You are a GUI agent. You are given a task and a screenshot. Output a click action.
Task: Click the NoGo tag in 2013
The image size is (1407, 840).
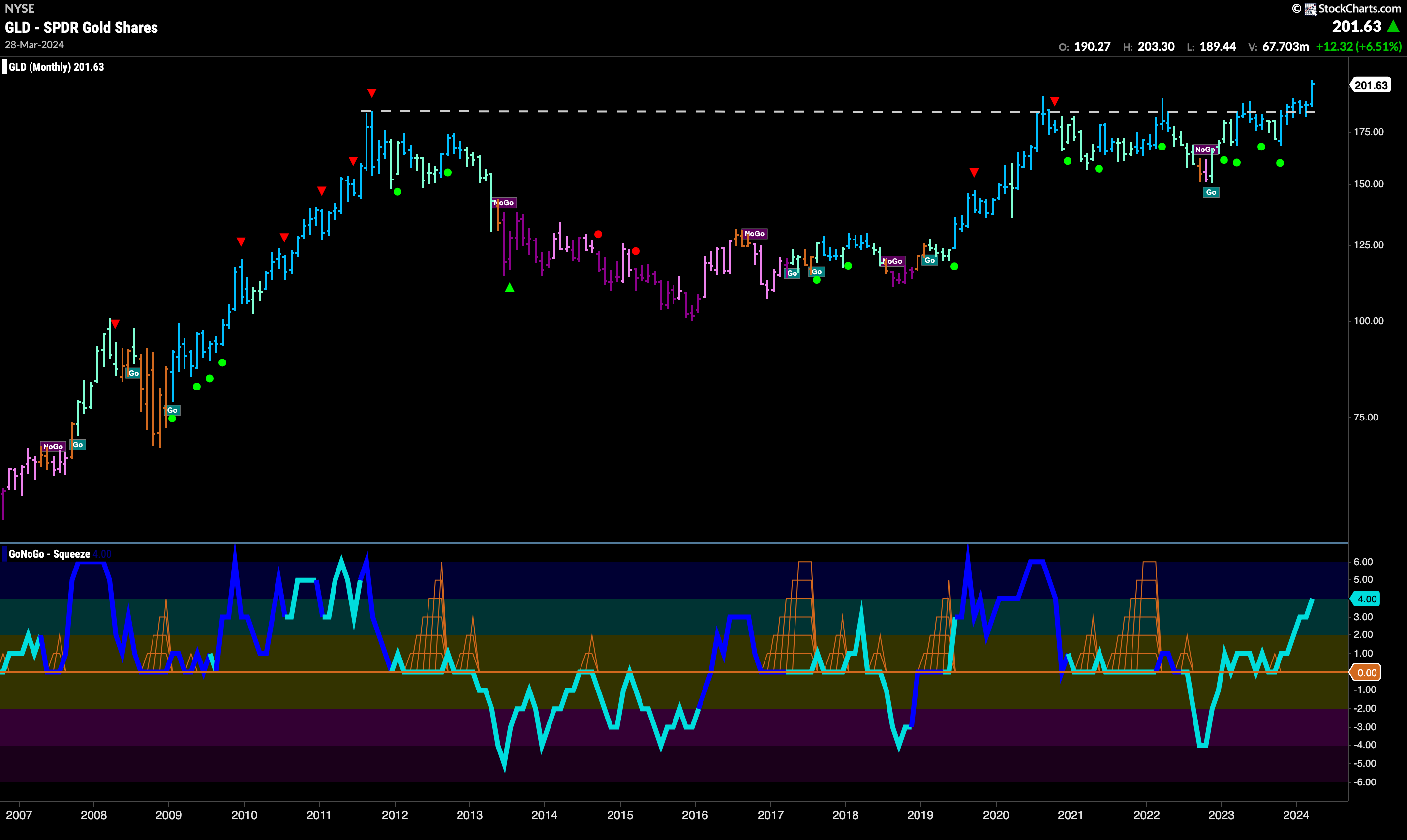point(503,203)
